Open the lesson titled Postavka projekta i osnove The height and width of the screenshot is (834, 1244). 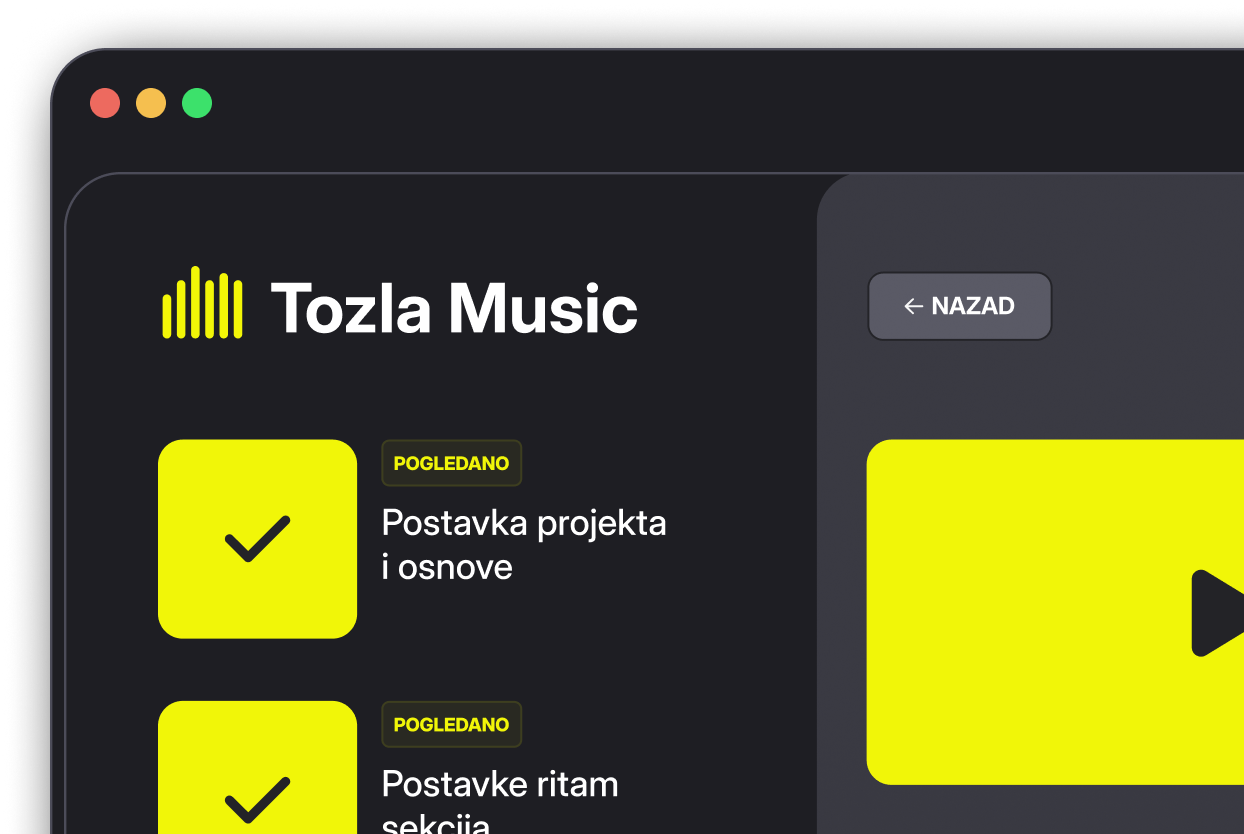click(523, 544)
